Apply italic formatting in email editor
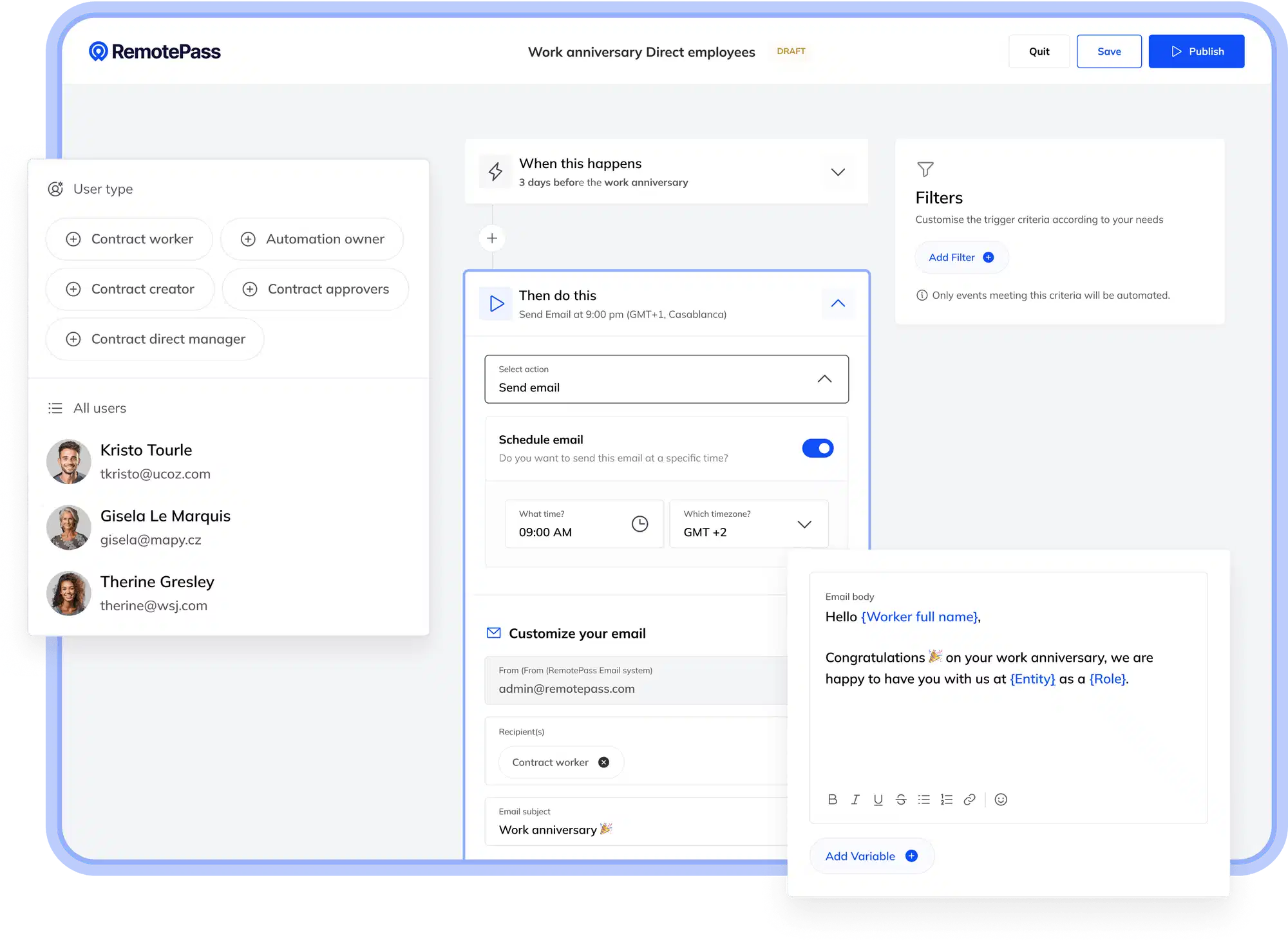The width and height of the screenshot is (1288, 945). (855, 800)
